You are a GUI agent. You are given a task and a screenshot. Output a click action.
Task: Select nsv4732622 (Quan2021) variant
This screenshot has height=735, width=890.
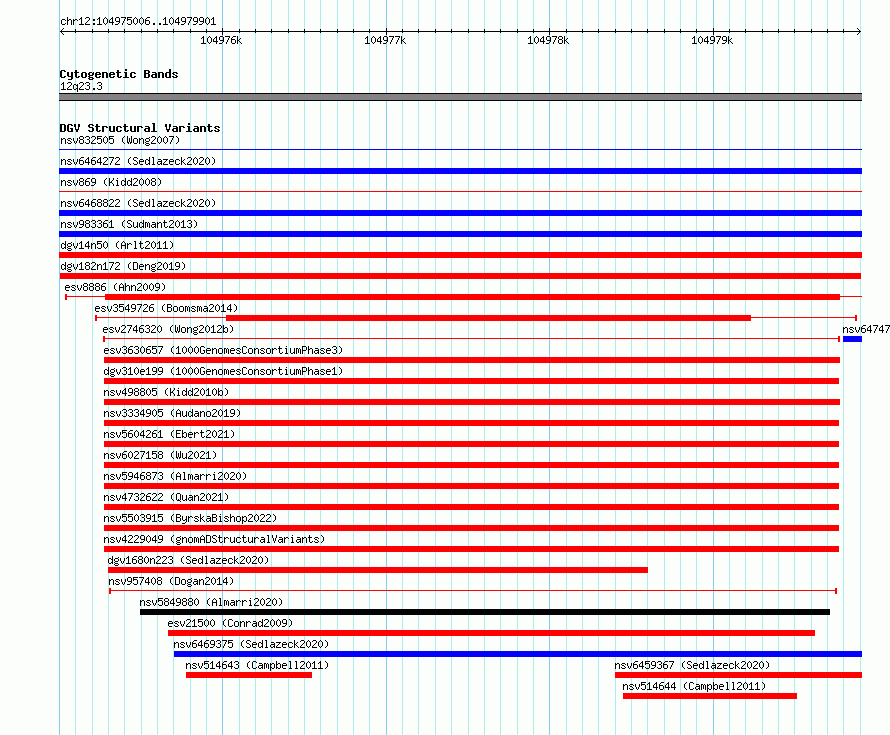tap(166, 497)
